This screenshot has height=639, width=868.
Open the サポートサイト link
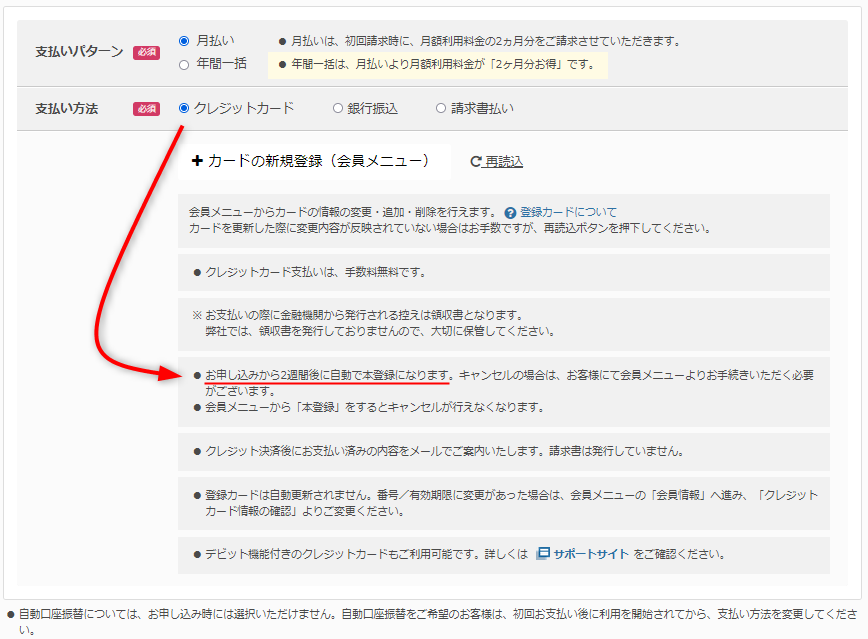tap(591, 553)
